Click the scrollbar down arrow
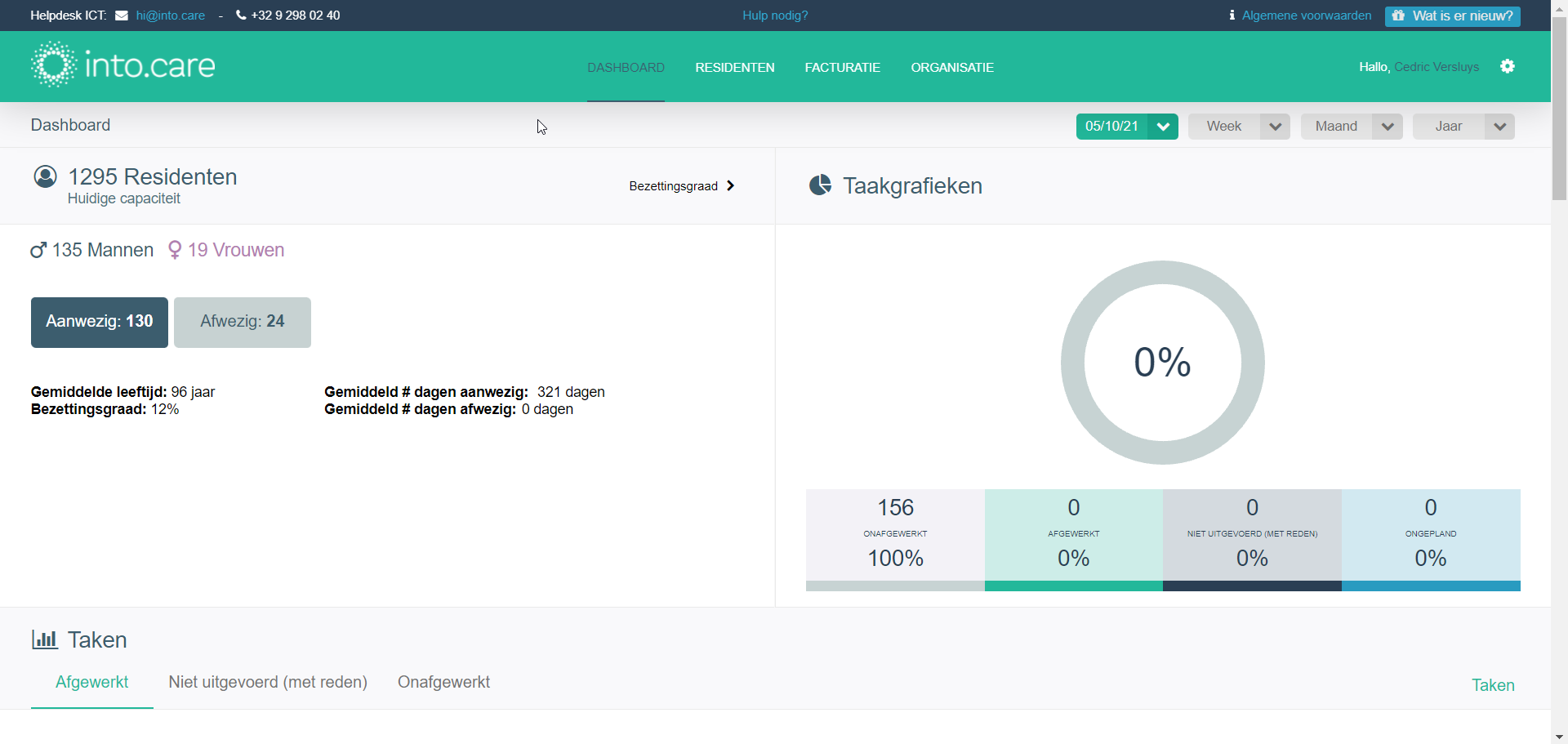The width and height of the screenshot is (1568, 744). point(1559,737)
